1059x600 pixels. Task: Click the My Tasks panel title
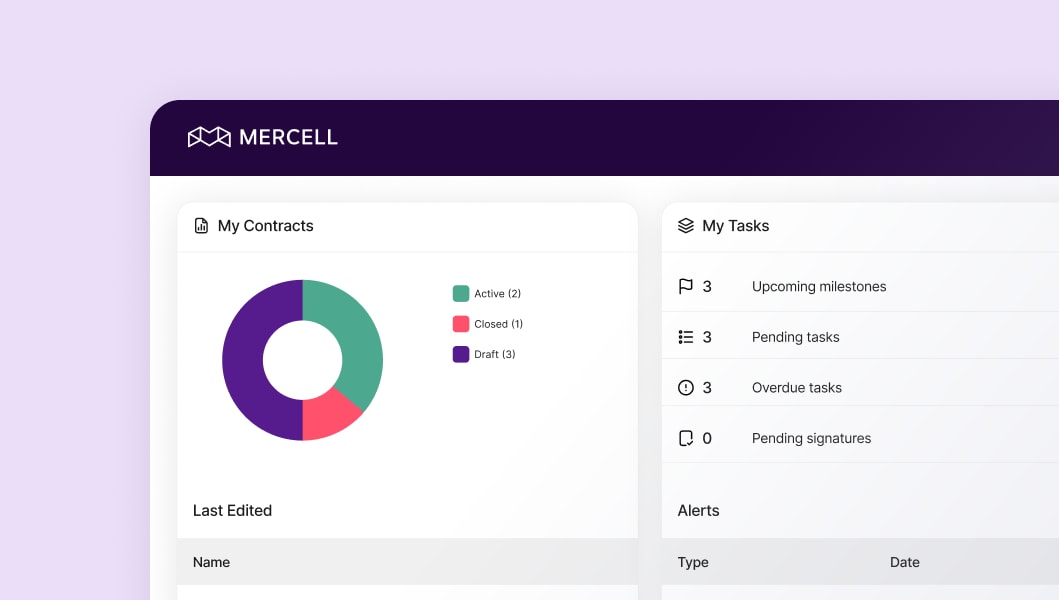tap(735, 226)
